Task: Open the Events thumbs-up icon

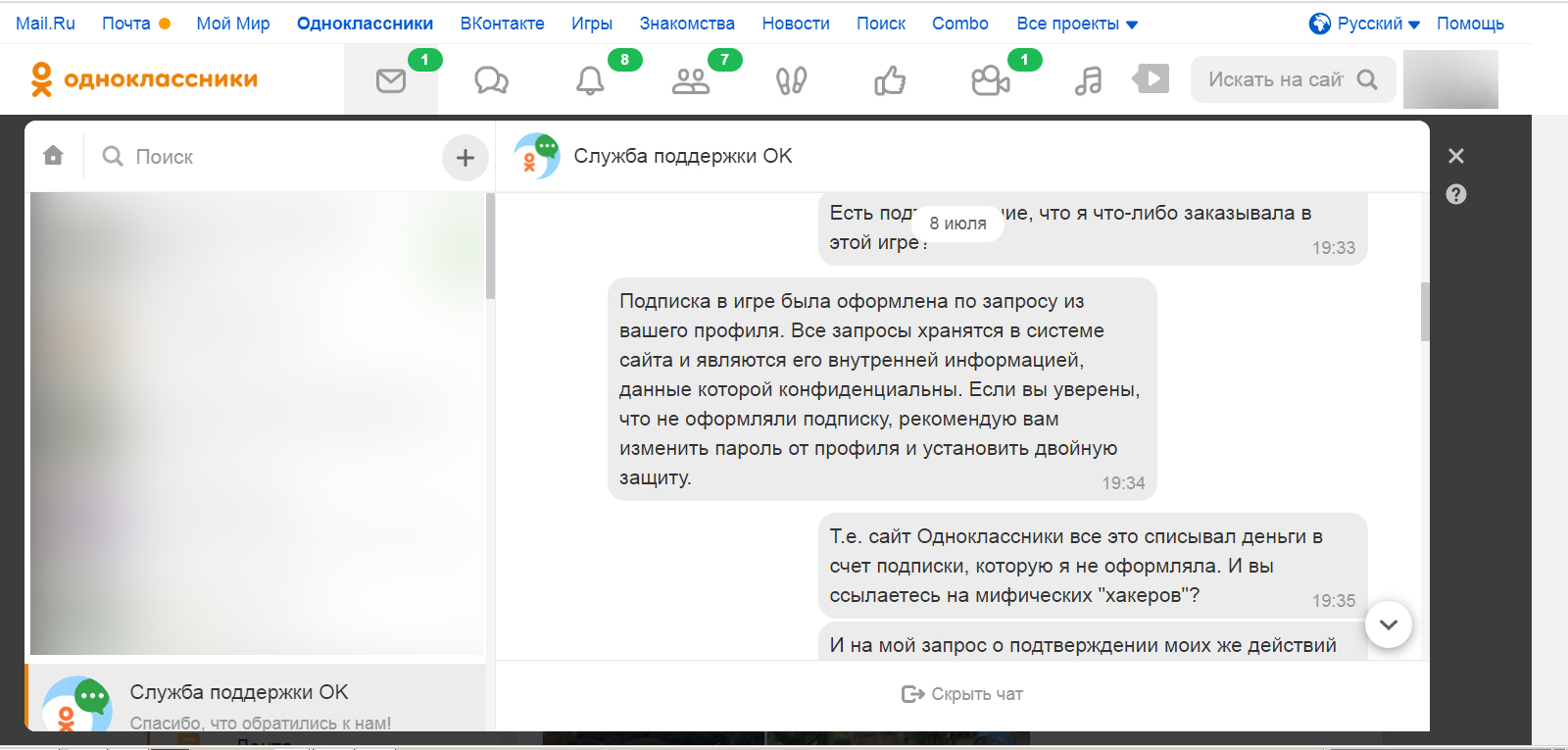Action: click(x=890, y=80)
